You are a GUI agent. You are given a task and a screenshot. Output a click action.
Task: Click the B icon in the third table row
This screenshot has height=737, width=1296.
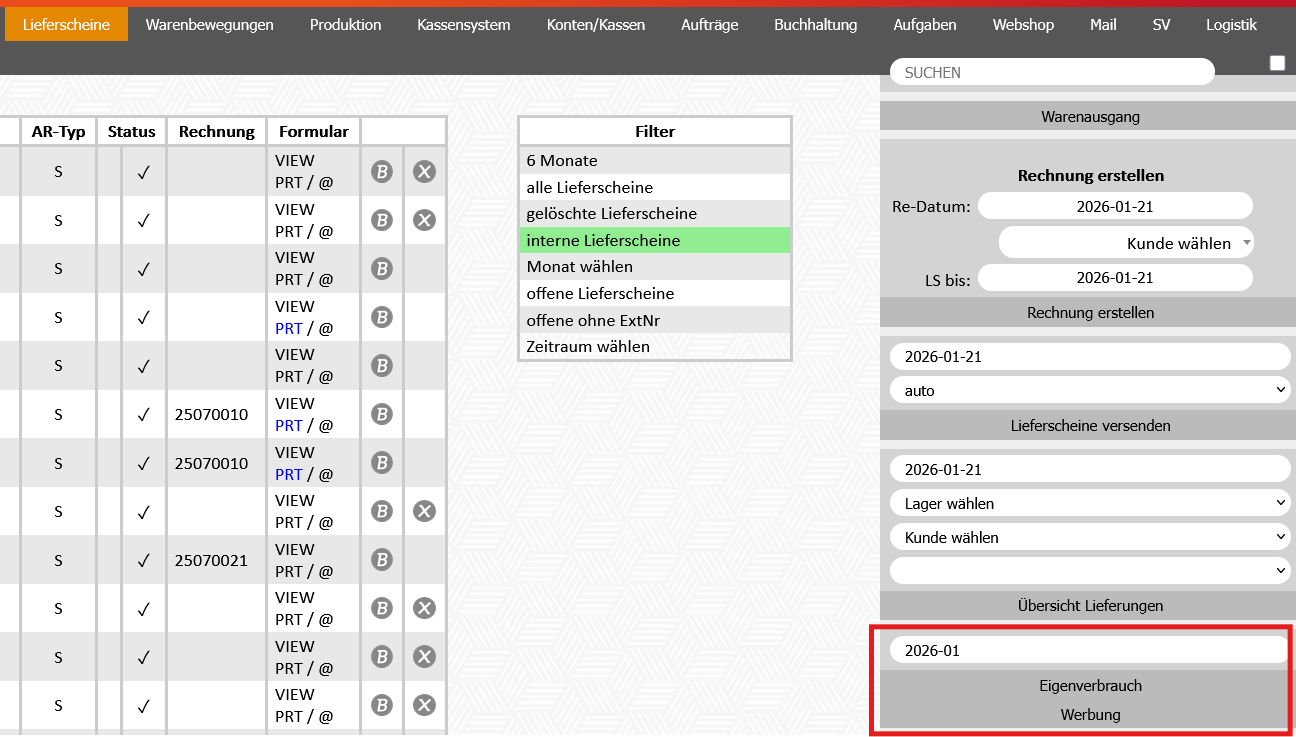381,269
